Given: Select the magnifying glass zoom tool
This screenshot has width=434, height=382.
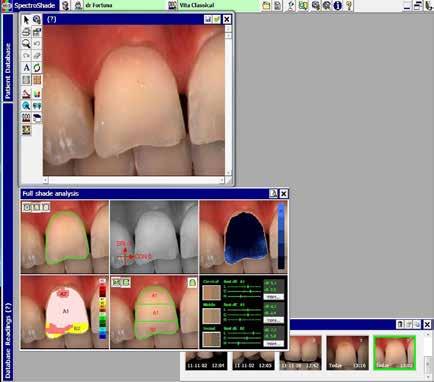Looking at the screenshot, I should click(26, 44).
